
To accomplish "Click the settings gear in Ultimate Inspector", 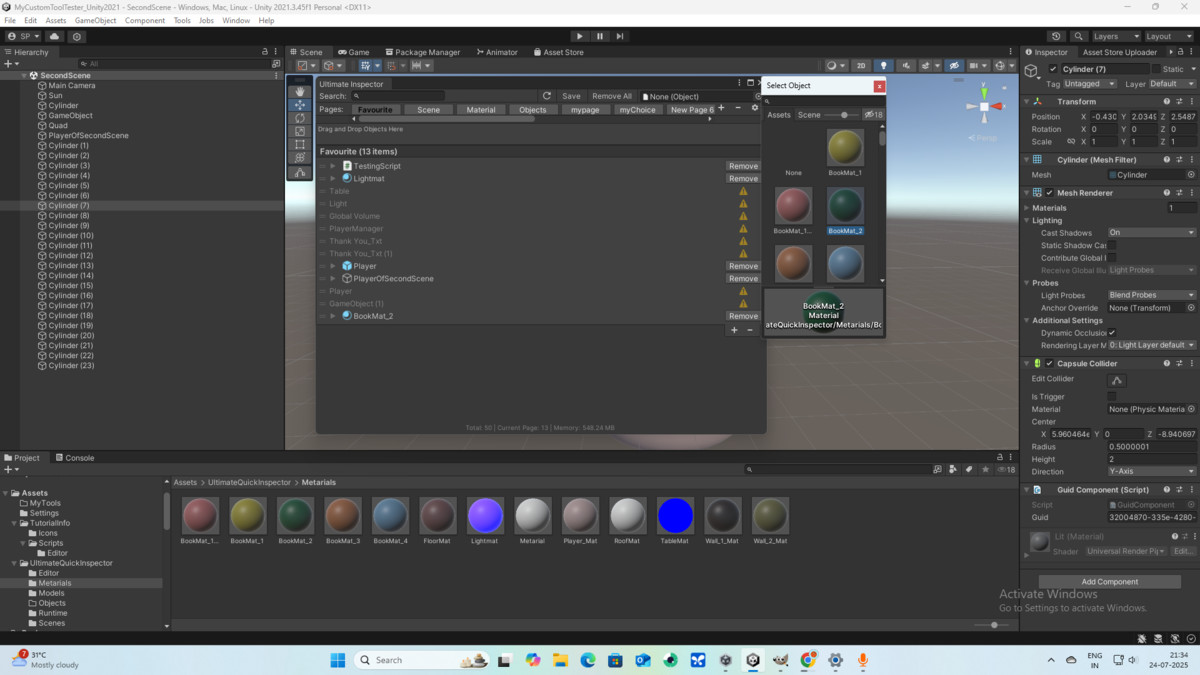I will pyautogui.click(x=755, y=108).
